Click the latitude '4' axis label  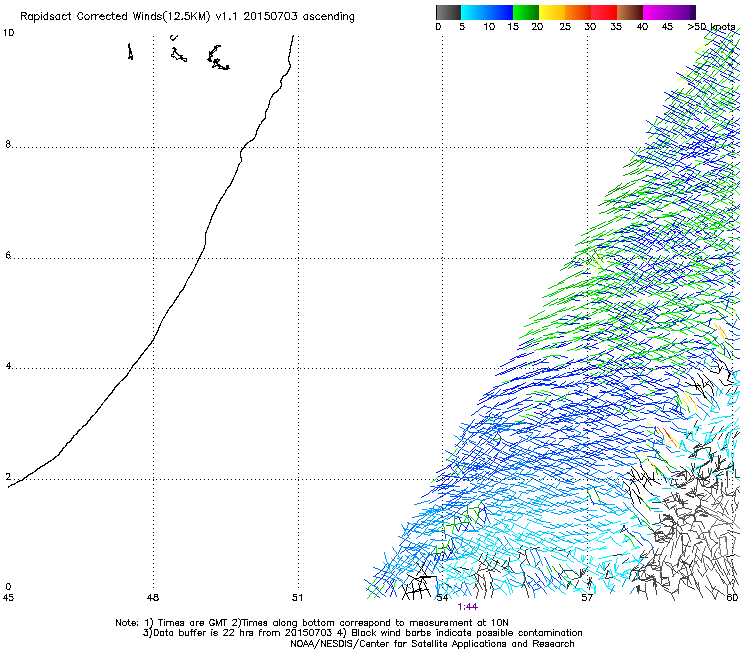tap(8, 366)
